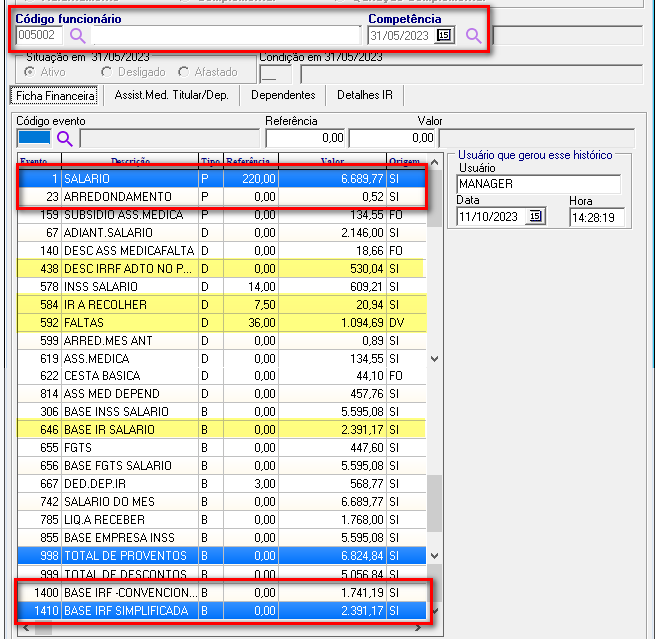655x639 pixels.
Task: Sort by the Valor column header
Action: (x=332, y=161)
